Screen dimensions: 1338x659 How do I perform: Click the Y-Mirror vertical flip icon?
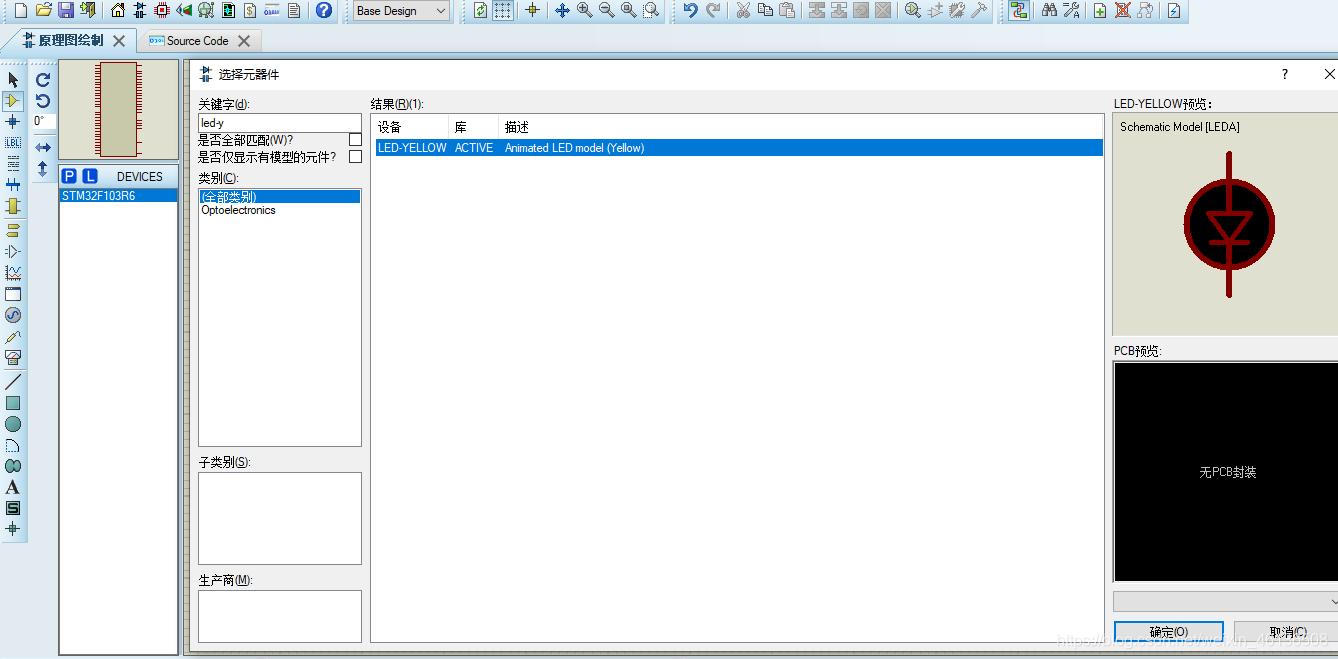43,169
